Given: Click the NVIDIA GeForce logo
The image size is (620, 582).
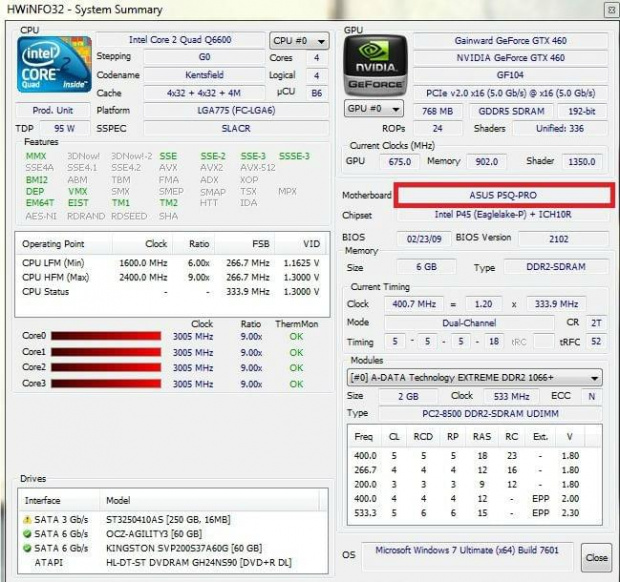Looking at the screenshot, I should tap(375, 66).
